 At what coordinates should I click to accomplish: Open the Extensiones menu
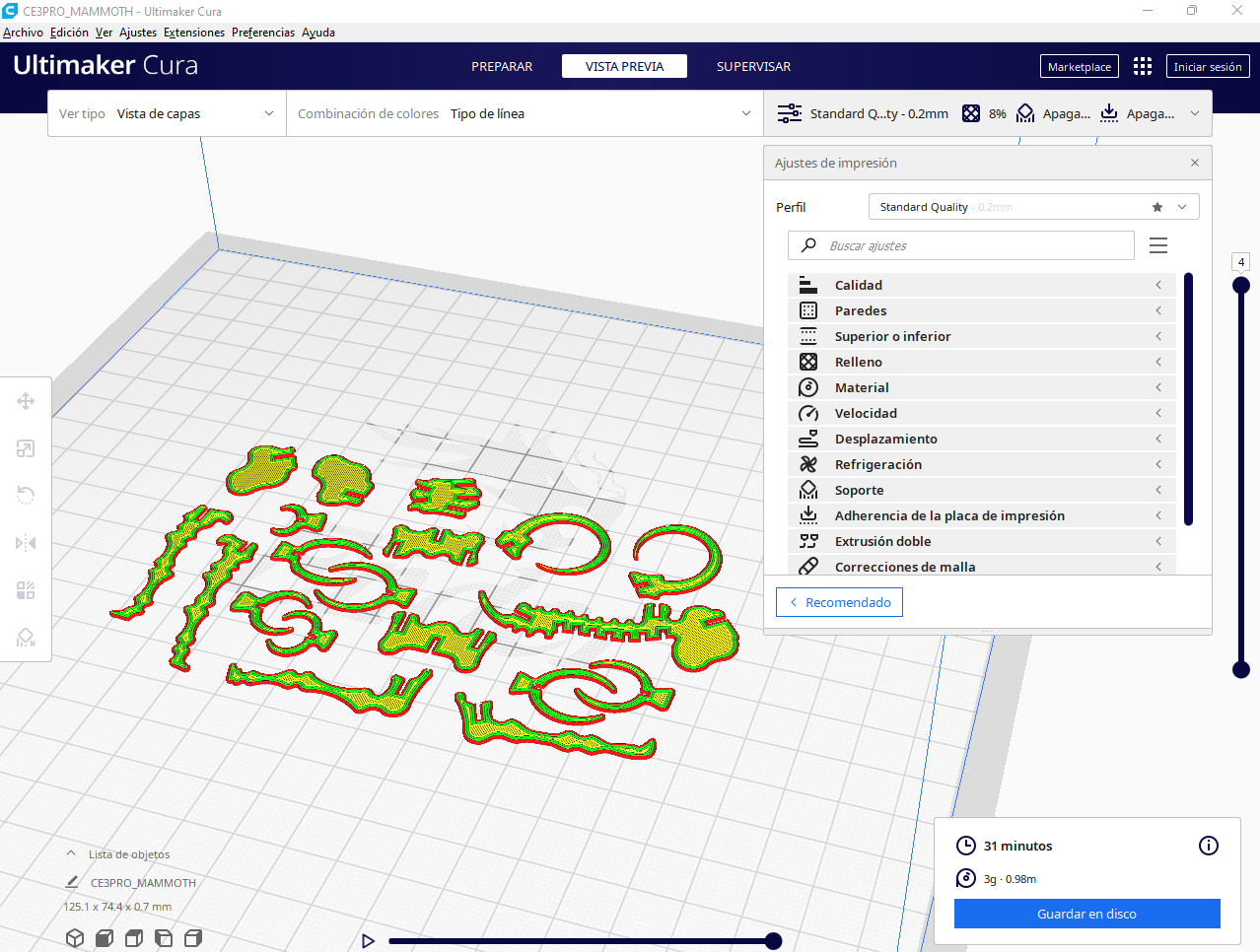pos(193,32)
